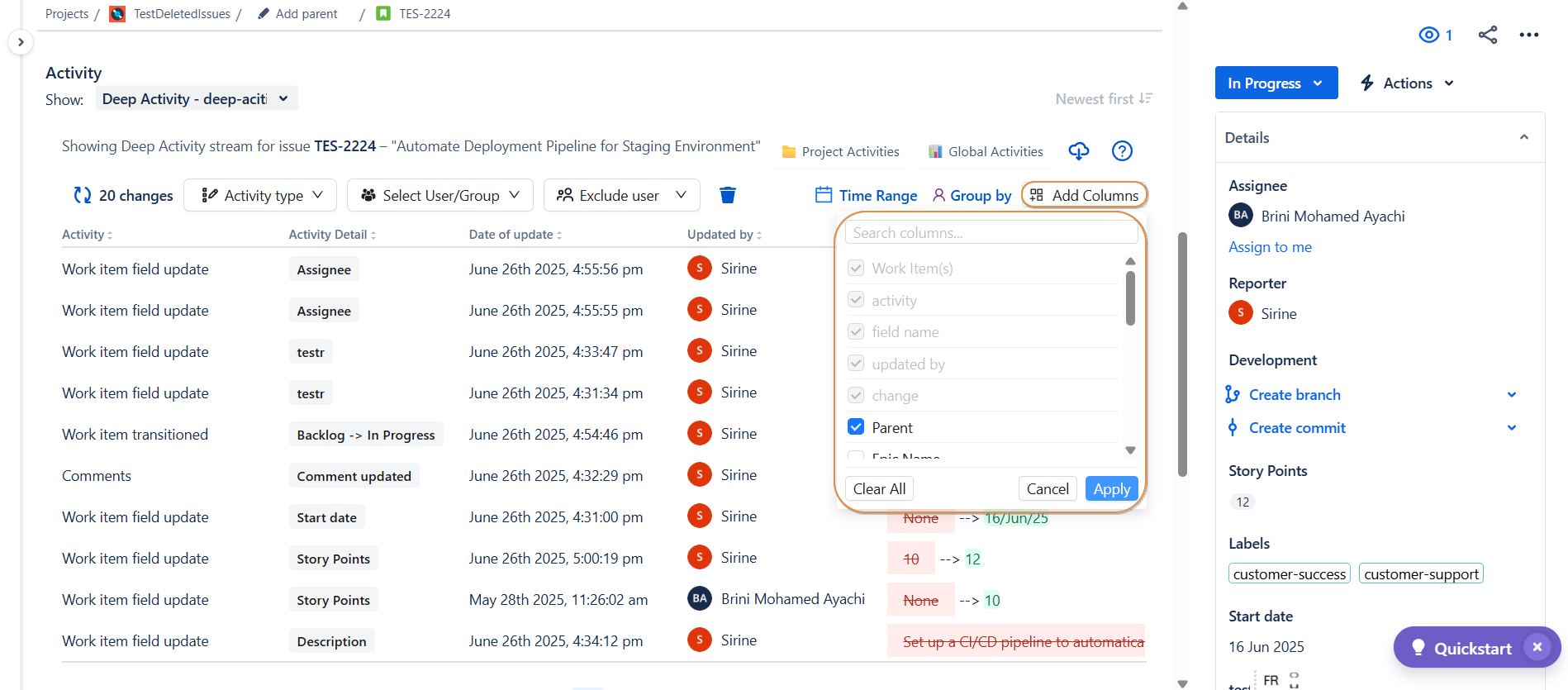Screen dimensions: 1568x690
Task: Switch to Global Activities
Action: (x=986, y=152)
